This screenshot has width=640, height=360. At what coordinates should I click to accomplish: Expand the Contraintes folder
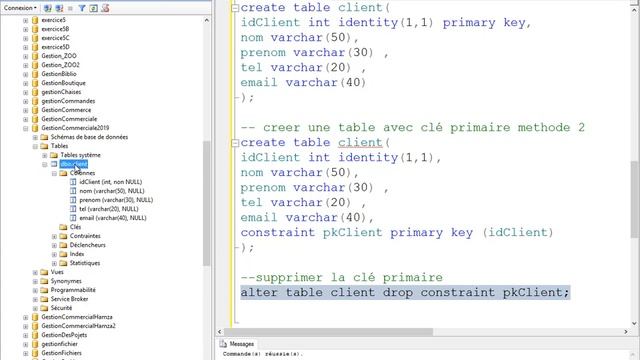click(54, 236)
